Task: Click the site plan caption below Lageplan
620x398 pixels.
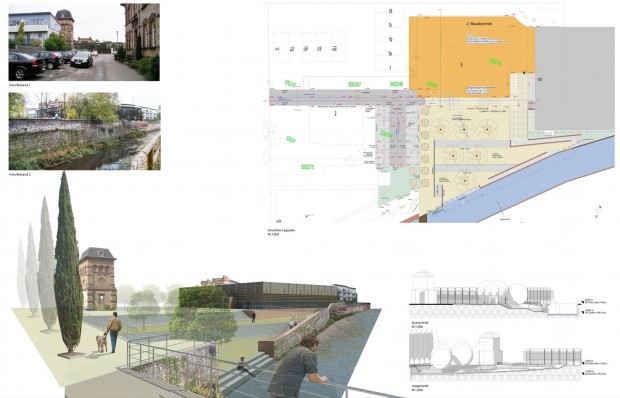Action: coord(281,232)
